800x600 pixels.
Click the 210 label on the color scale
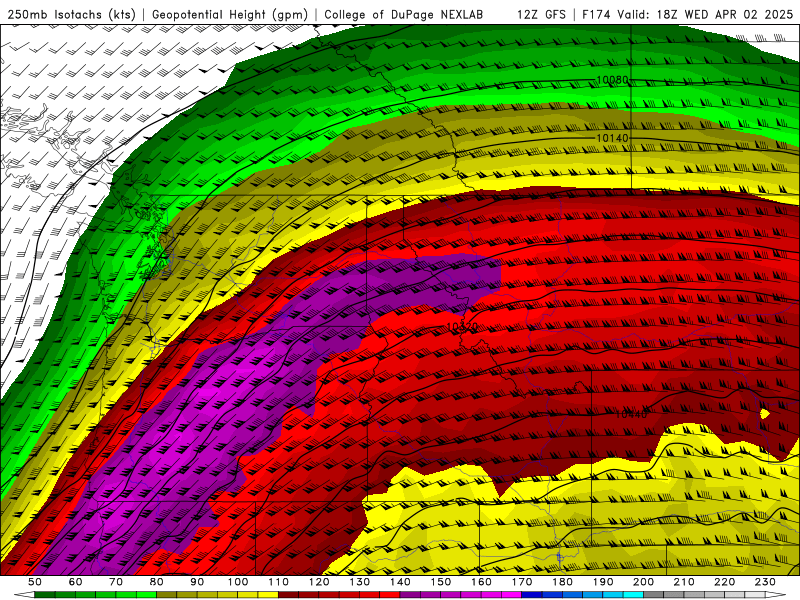(684, 582)
